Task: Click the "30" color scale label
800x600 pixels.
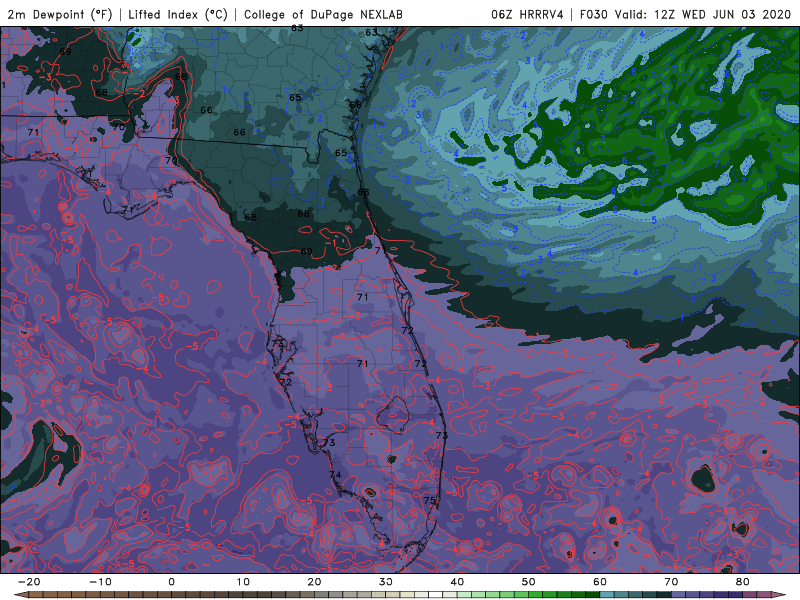Action: (386, 582)
